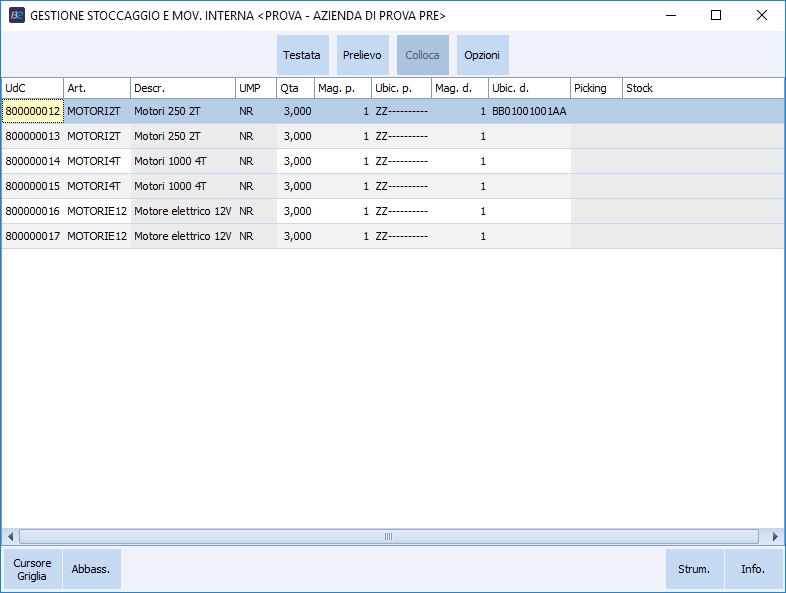Sort by UdC column header
Screen dimensions: 786x593
32,88
